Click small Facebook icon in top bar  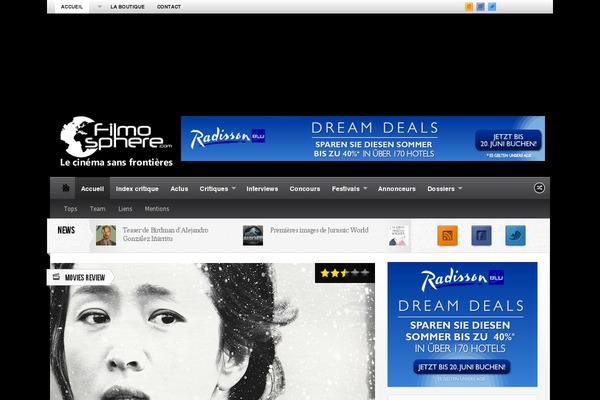coord(480,7)
